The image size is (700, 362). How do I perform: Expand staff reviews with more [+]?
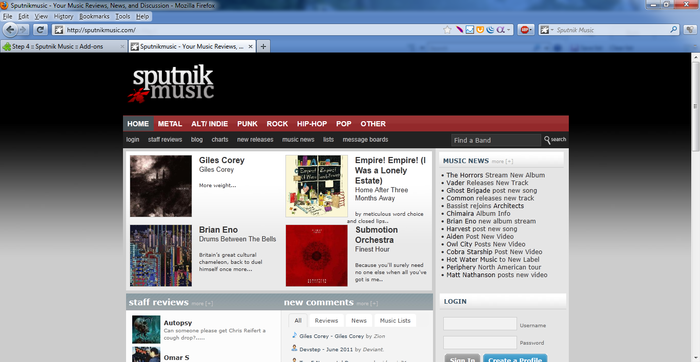(202, 304)
